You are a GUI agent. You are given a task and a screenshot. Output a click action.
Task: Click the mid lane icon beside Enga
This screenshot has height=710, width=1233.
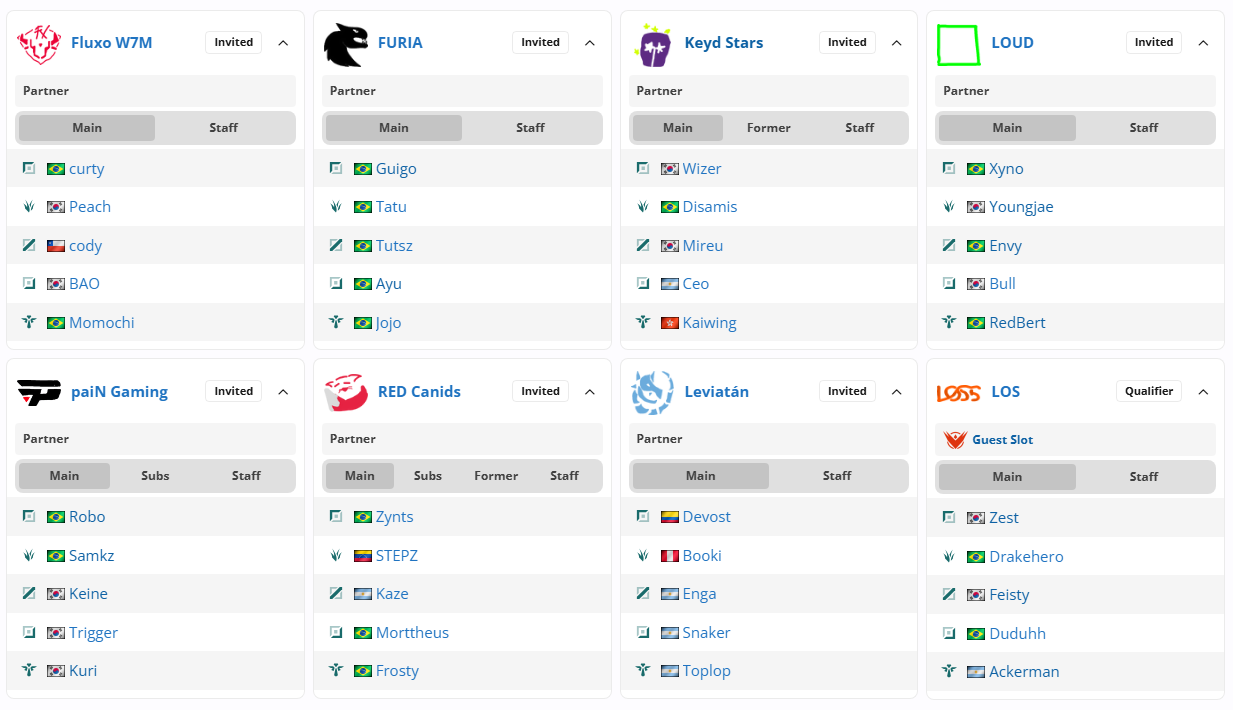(x=643, y=593)
